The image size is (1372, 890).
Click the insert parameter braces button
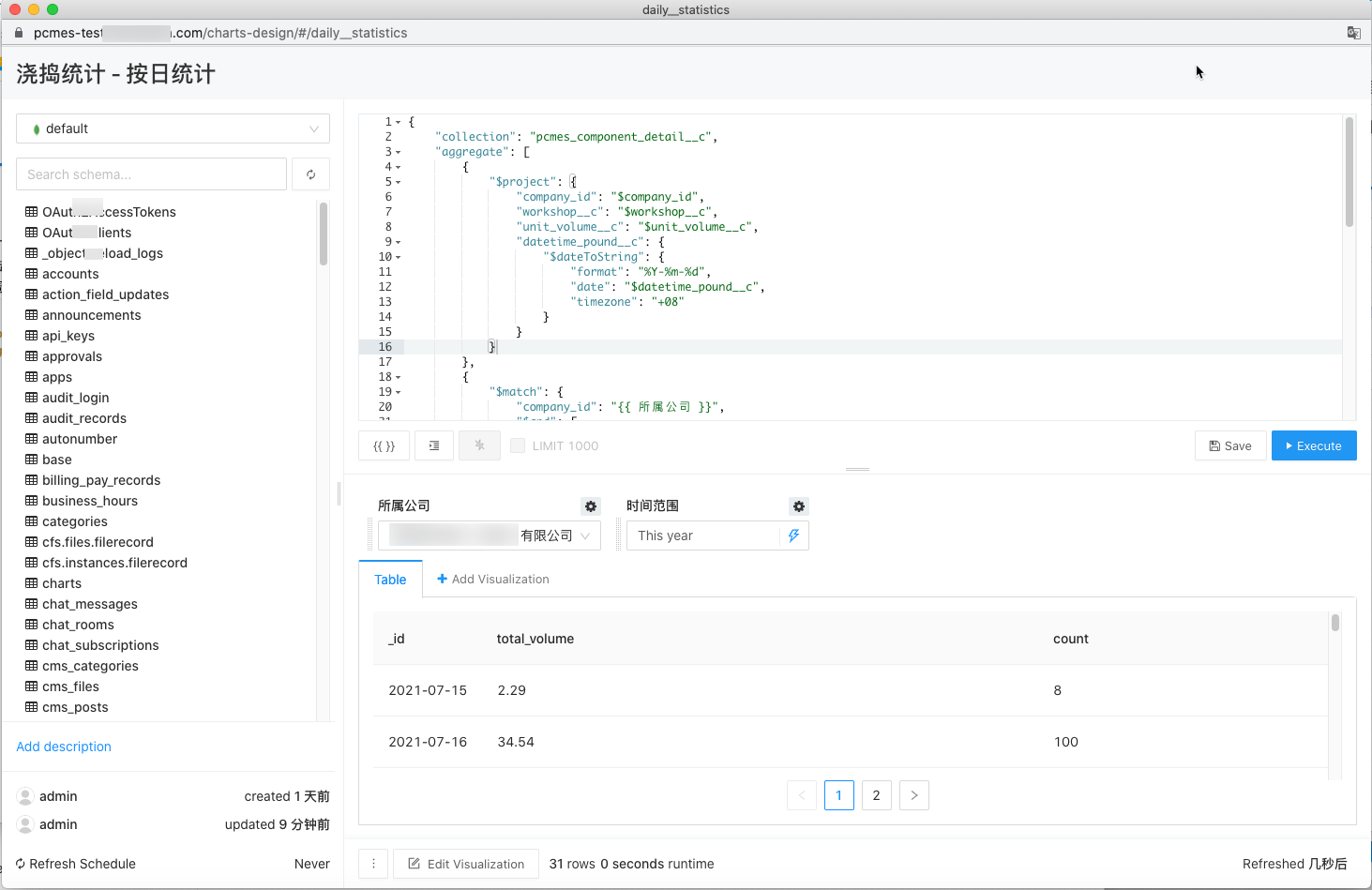[x=384, y=446]
